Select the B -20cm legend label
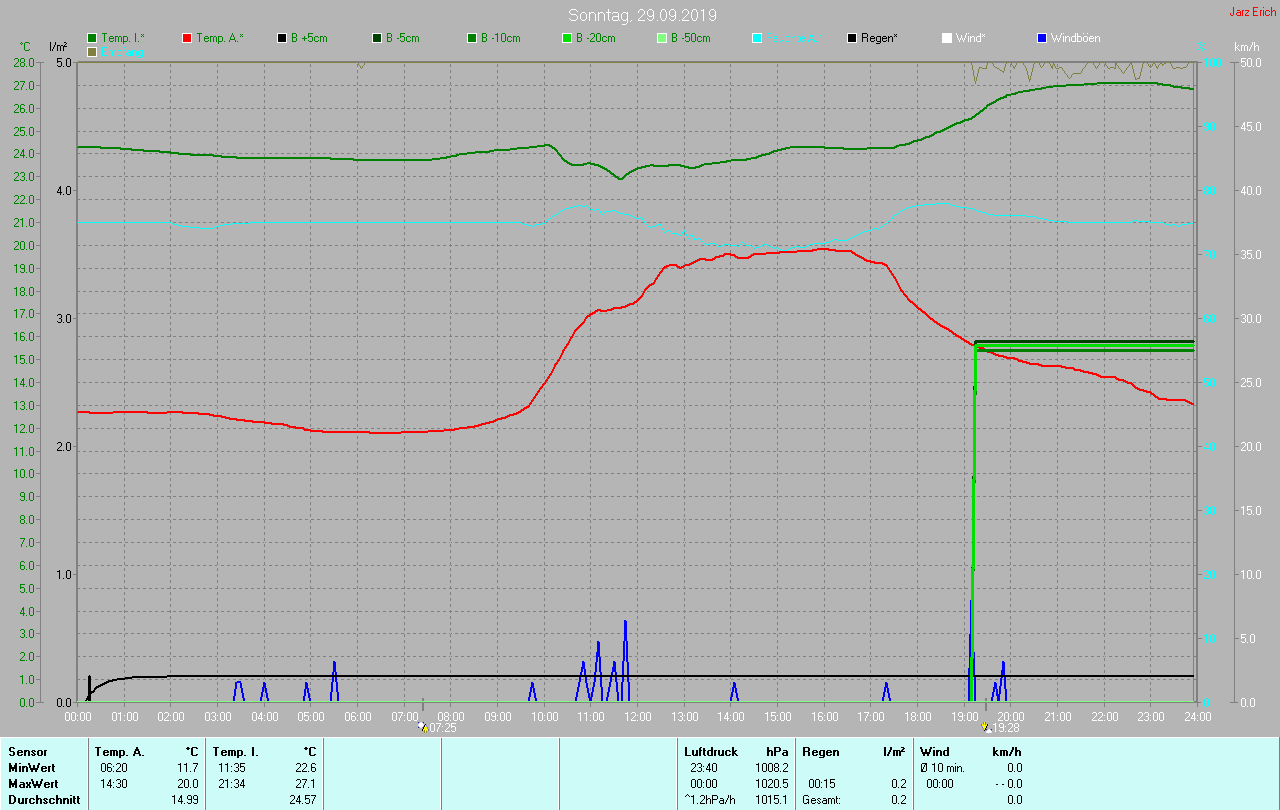 click(595, 38)
